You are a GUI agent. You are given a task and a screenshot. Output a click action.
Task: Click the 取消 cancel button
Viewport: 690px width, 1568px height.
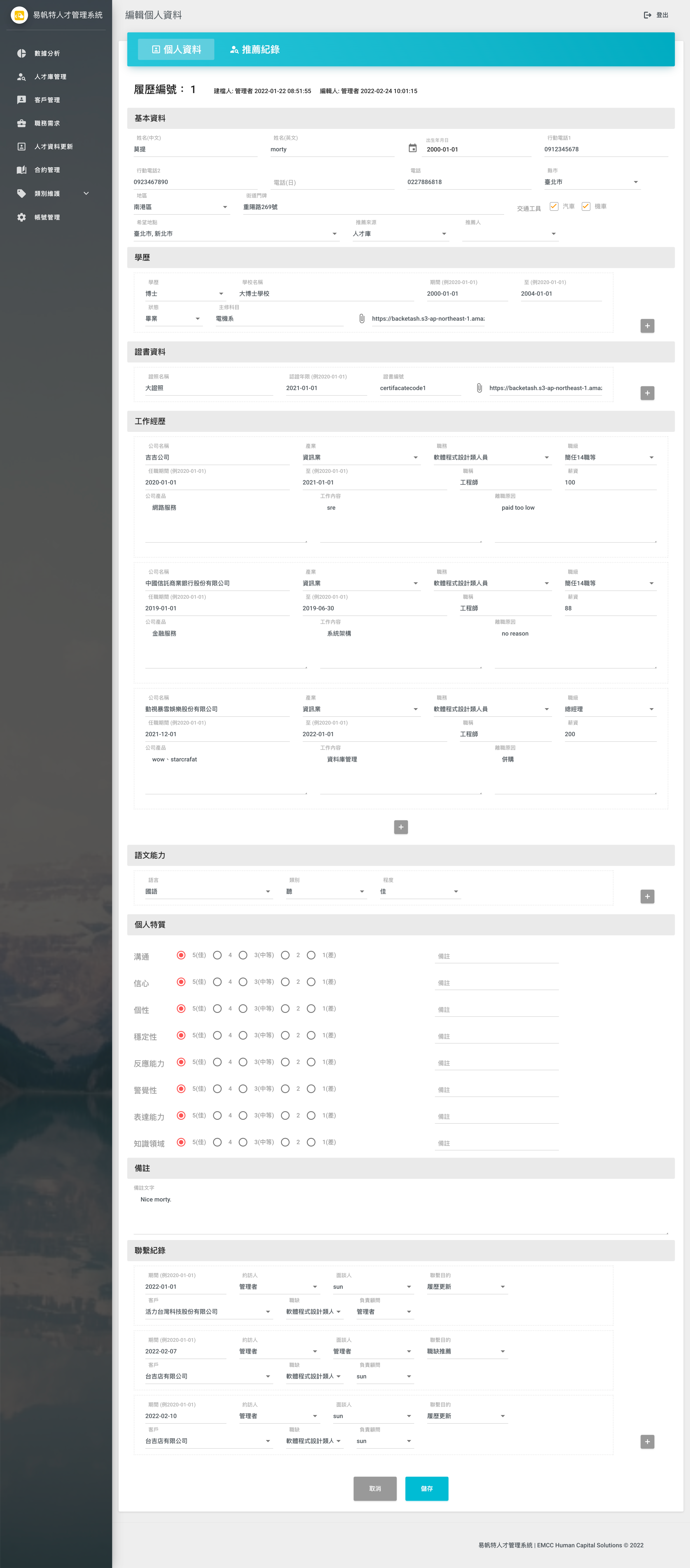point(375,1488)
